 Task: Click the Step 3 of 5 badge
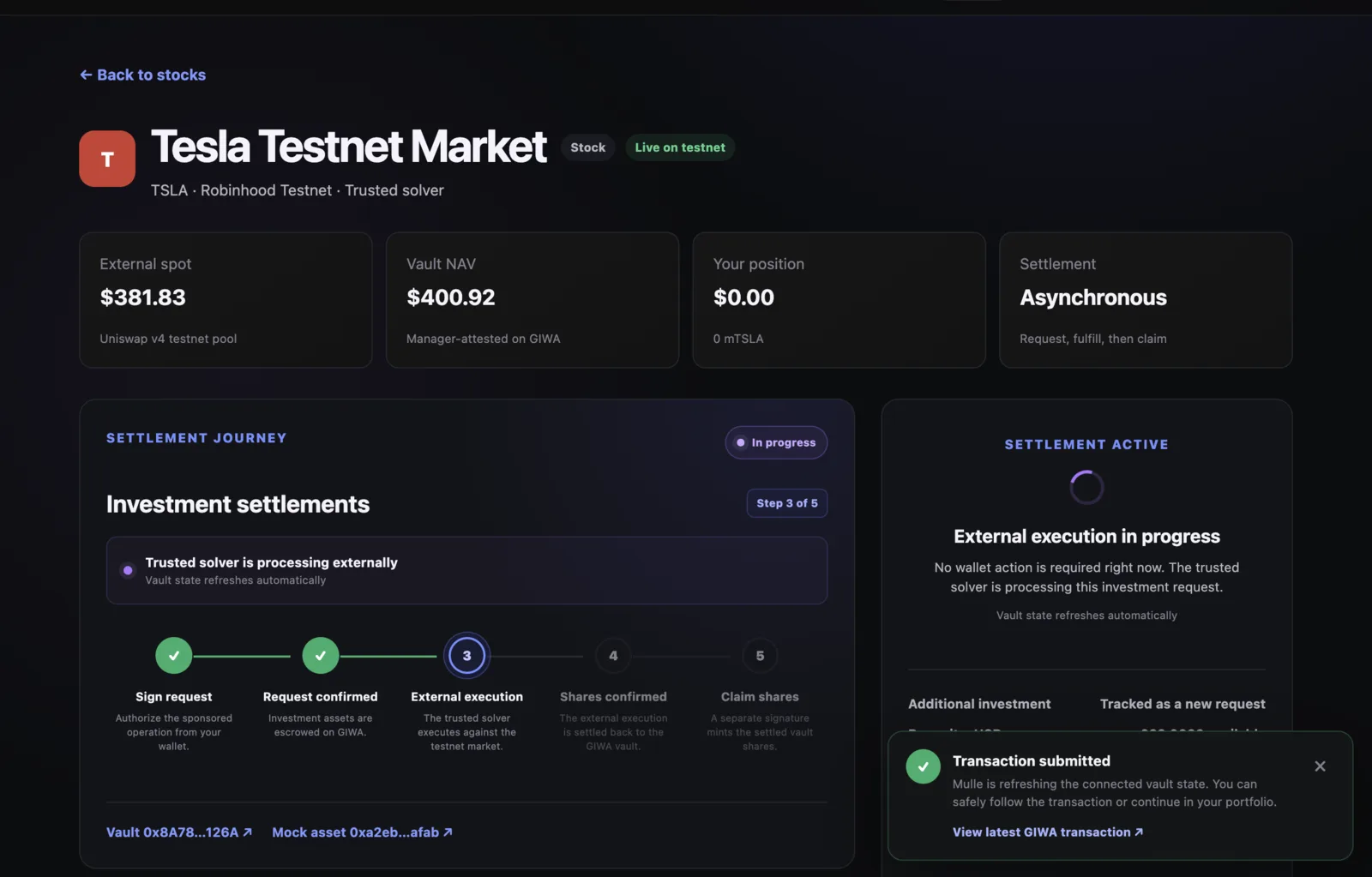click(x=787, y=503)
